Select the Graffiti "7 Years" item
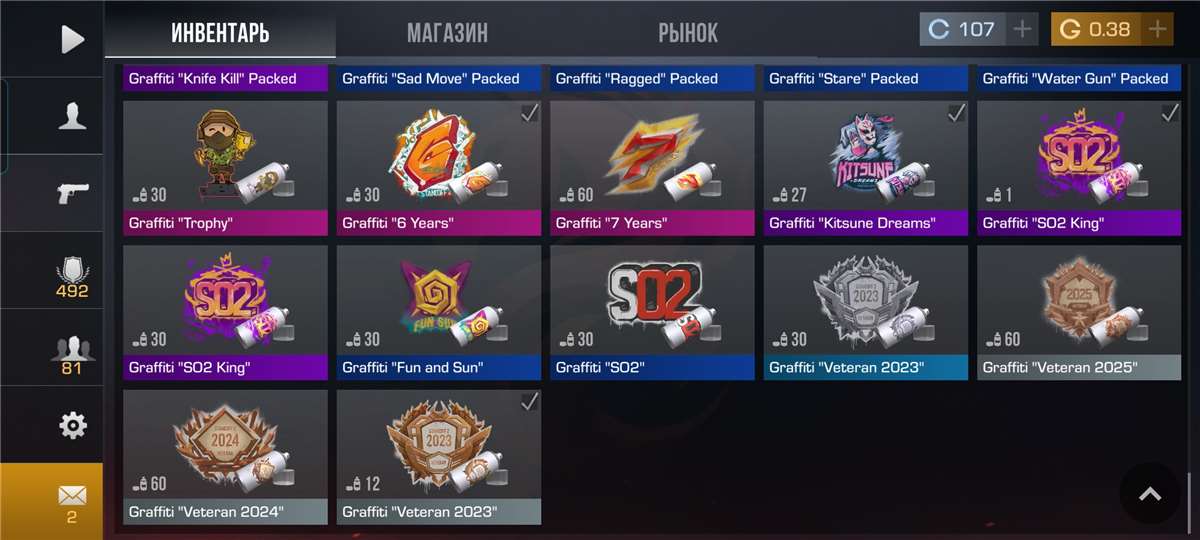This screenshot has width=1200, height=540. click(652, 168)
